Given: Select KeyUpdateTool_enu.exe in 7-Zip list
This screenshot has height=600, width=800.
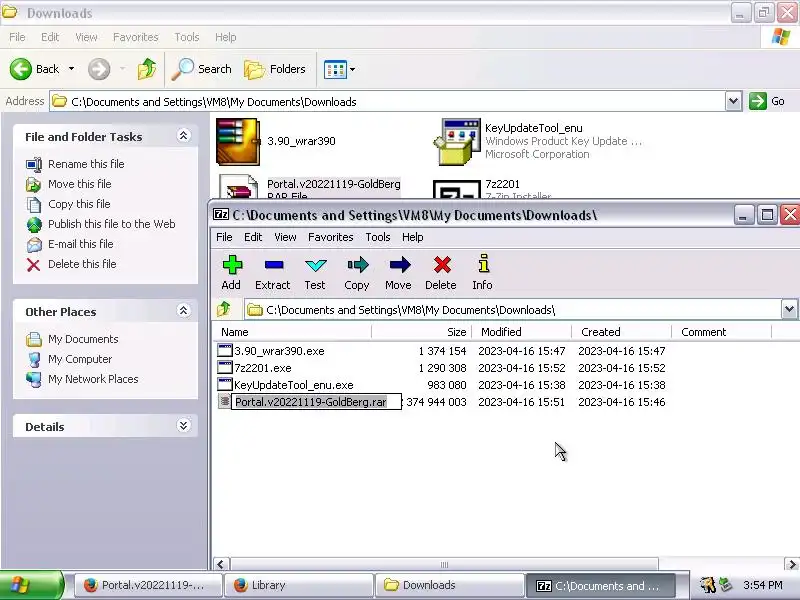Looking at the screenshot, I should 293,385.
